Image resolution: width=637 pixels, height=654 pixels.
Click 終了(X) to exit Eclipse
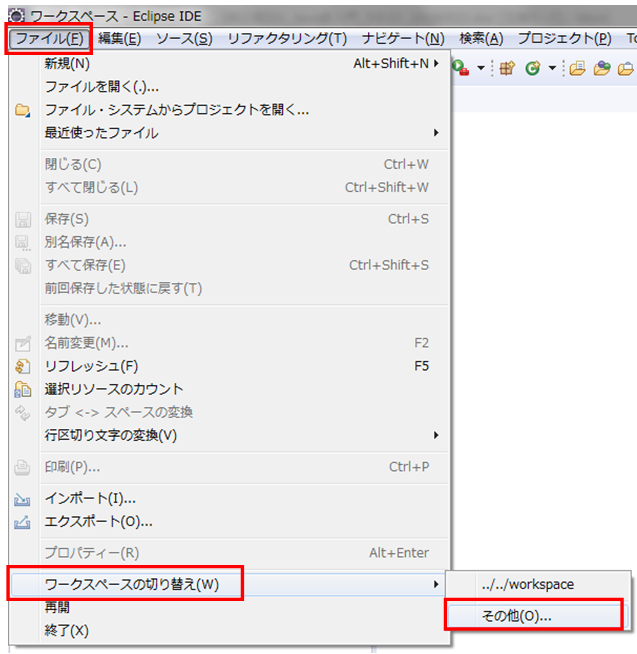67,630
